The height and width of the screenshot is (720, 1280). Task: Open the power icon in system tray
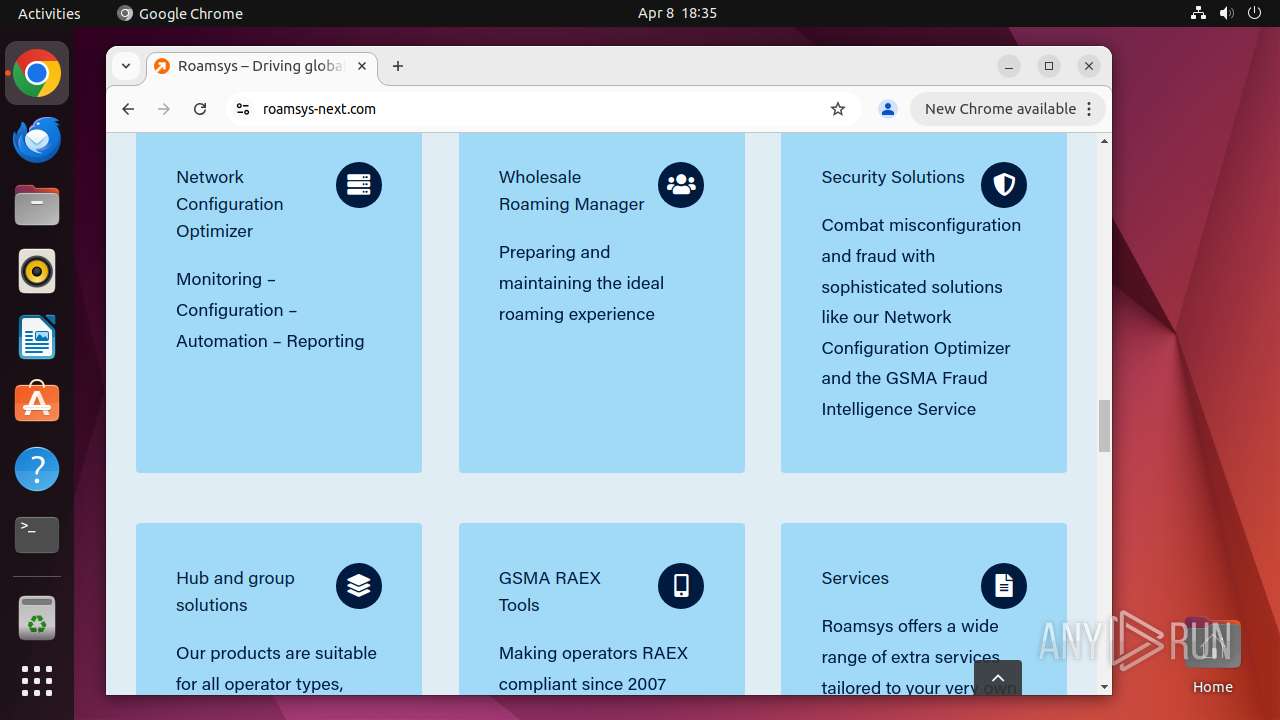[1254, 13]
